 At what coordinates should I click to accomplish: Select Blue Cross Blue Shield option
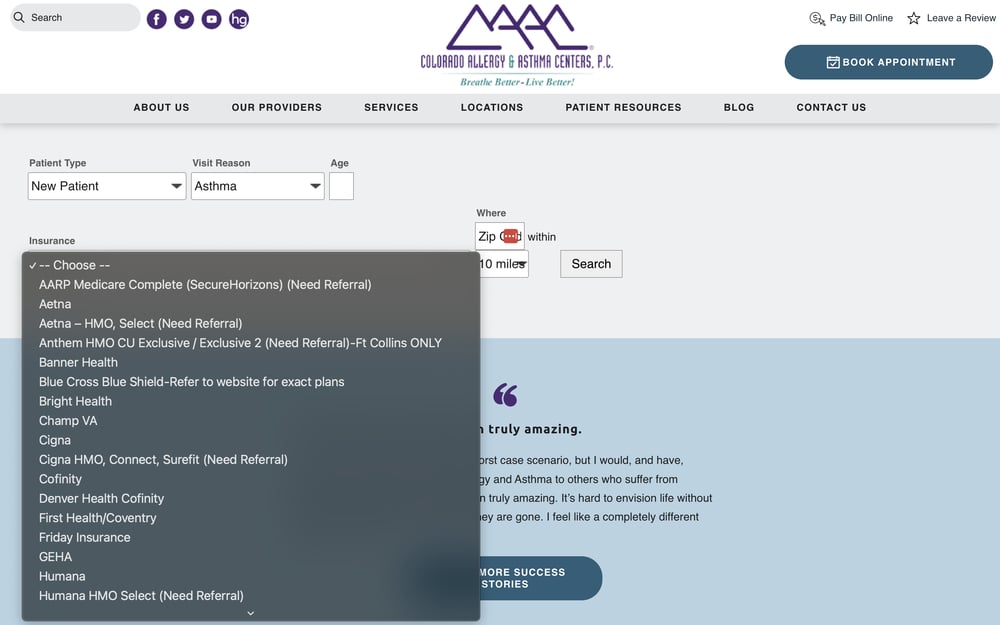click(x=251, y=382)
